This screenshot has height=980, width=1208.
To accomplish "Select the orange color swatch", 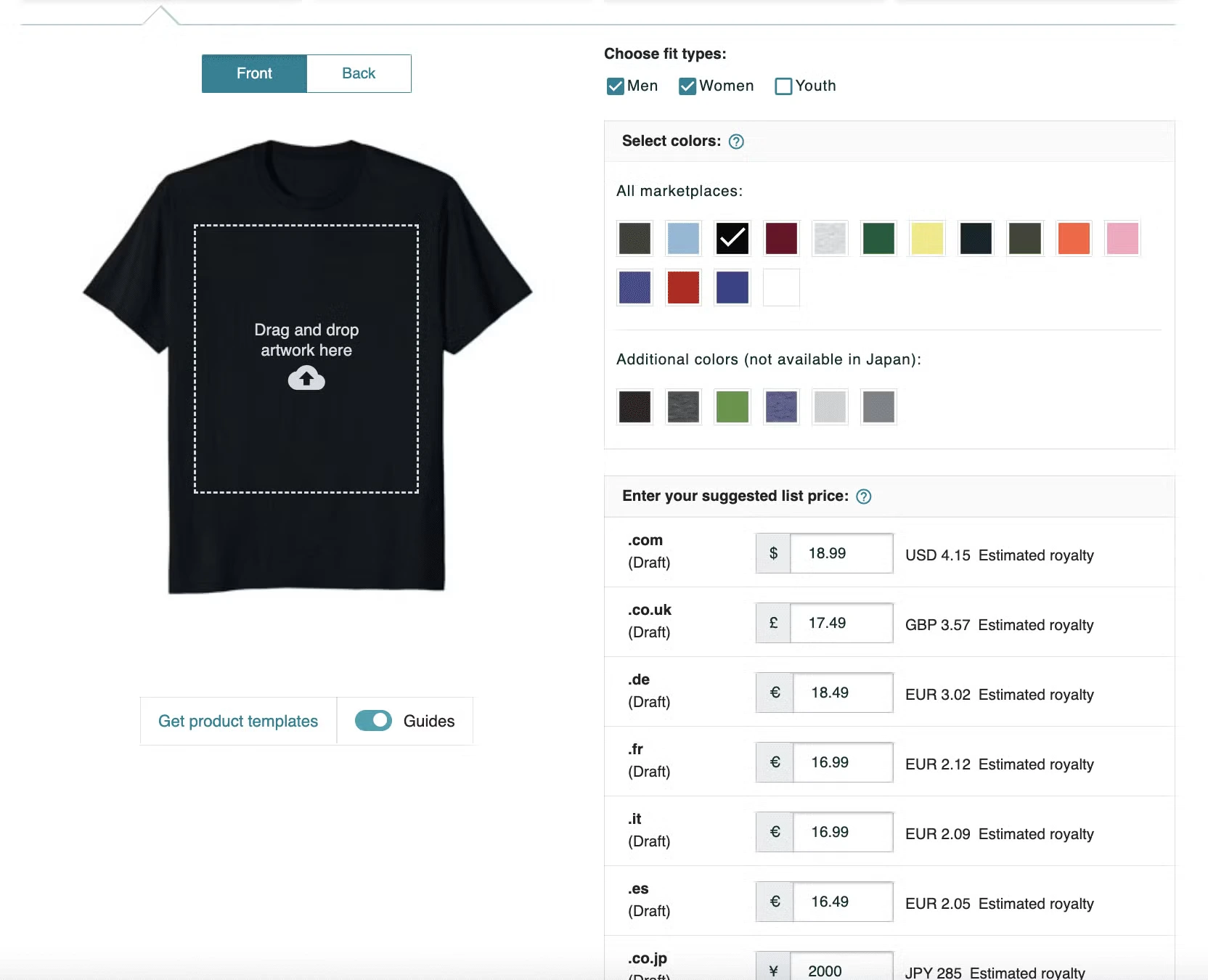I will click(x=1074, y=238).
